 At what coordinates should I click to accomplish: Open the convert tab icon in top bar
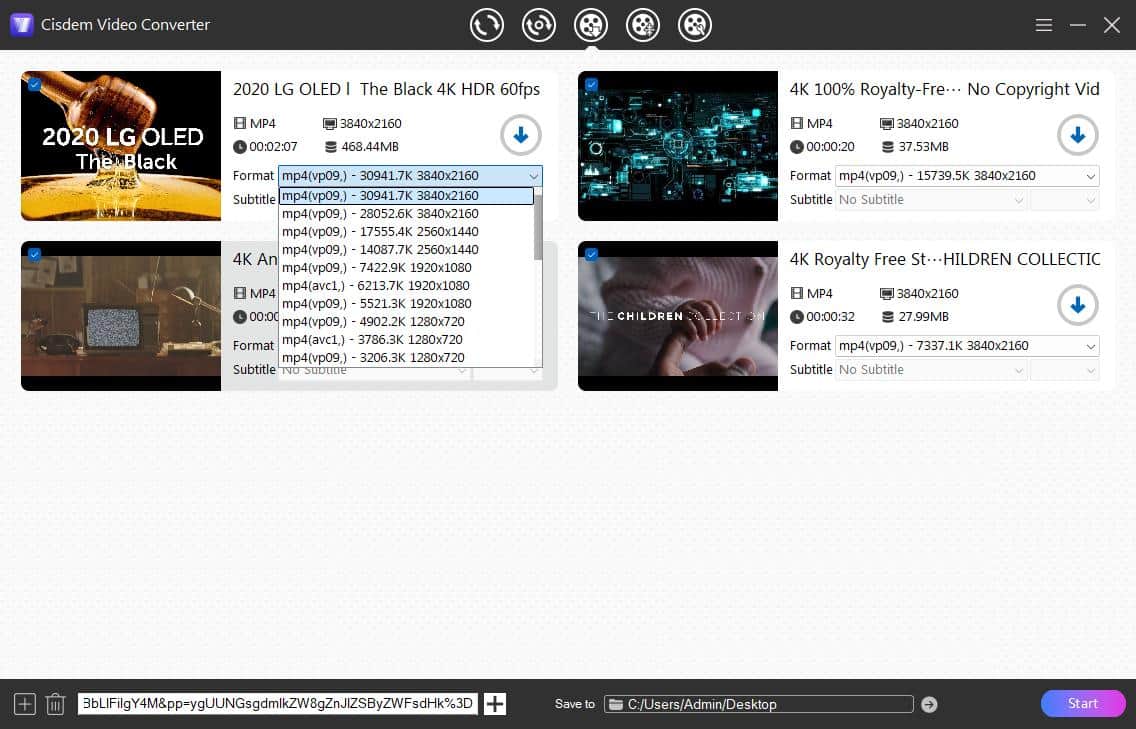(x=487, y=25)
